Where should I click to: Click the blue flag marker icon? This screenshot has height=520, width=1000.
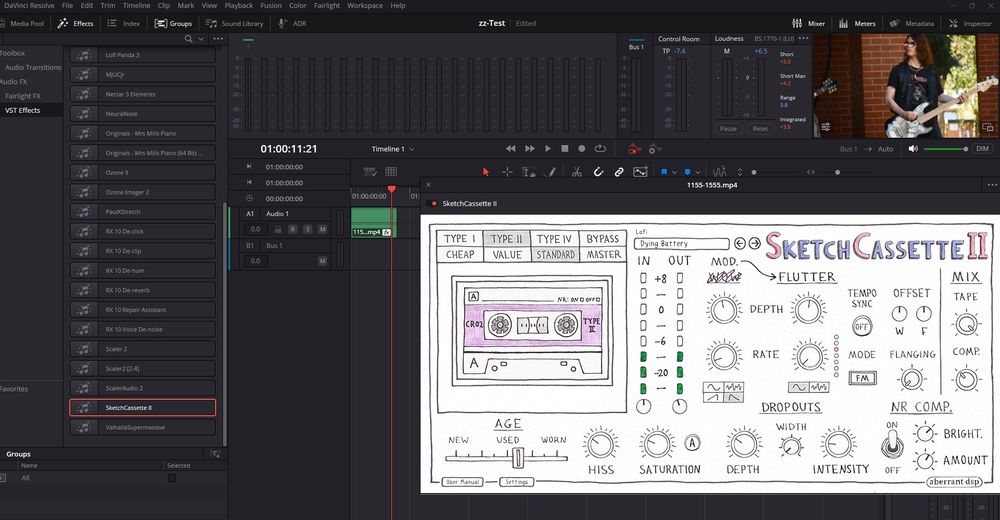click(663, 172)
